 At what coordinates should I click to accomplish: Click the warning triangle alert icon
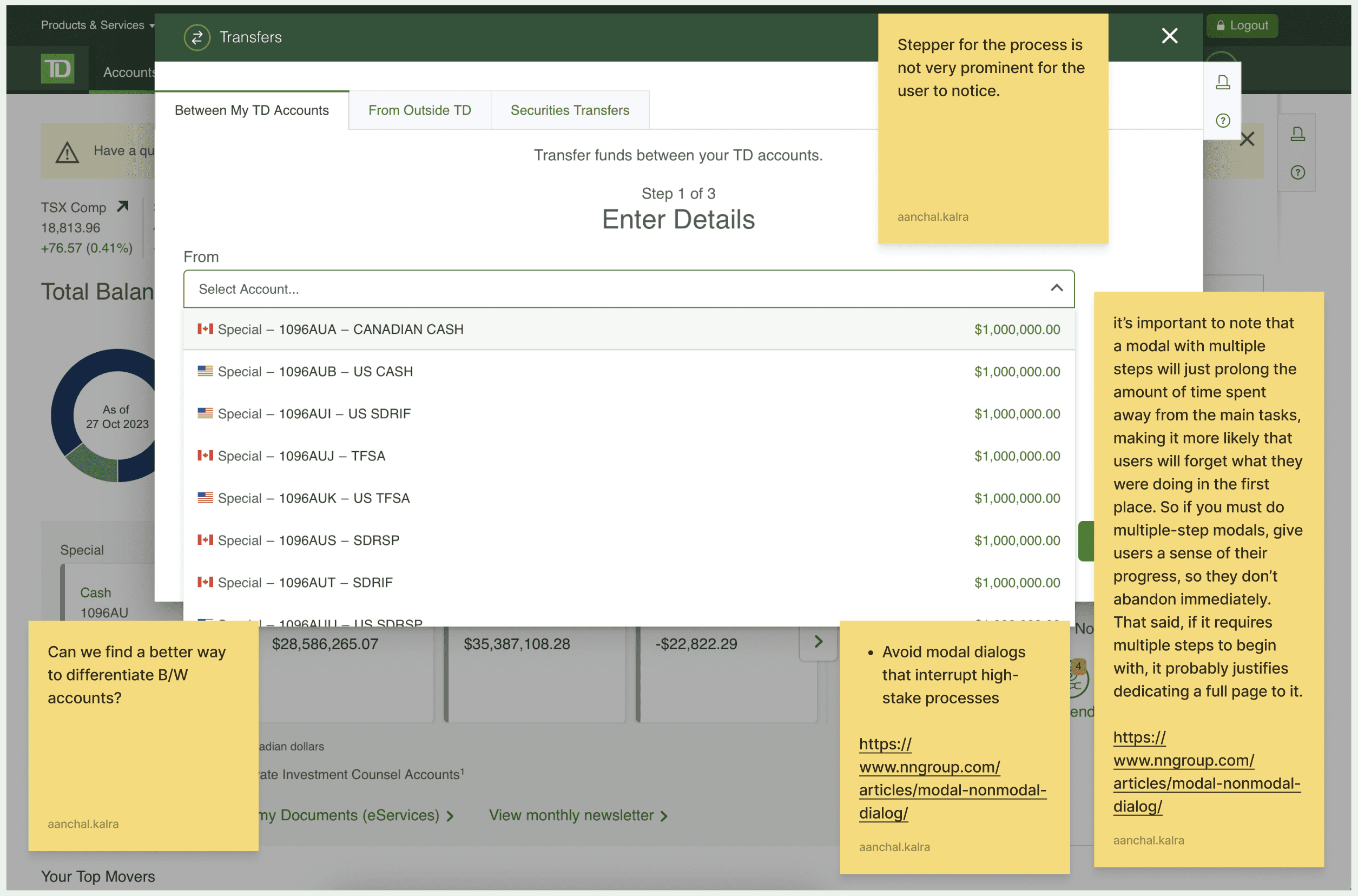[x=68, y=152]
